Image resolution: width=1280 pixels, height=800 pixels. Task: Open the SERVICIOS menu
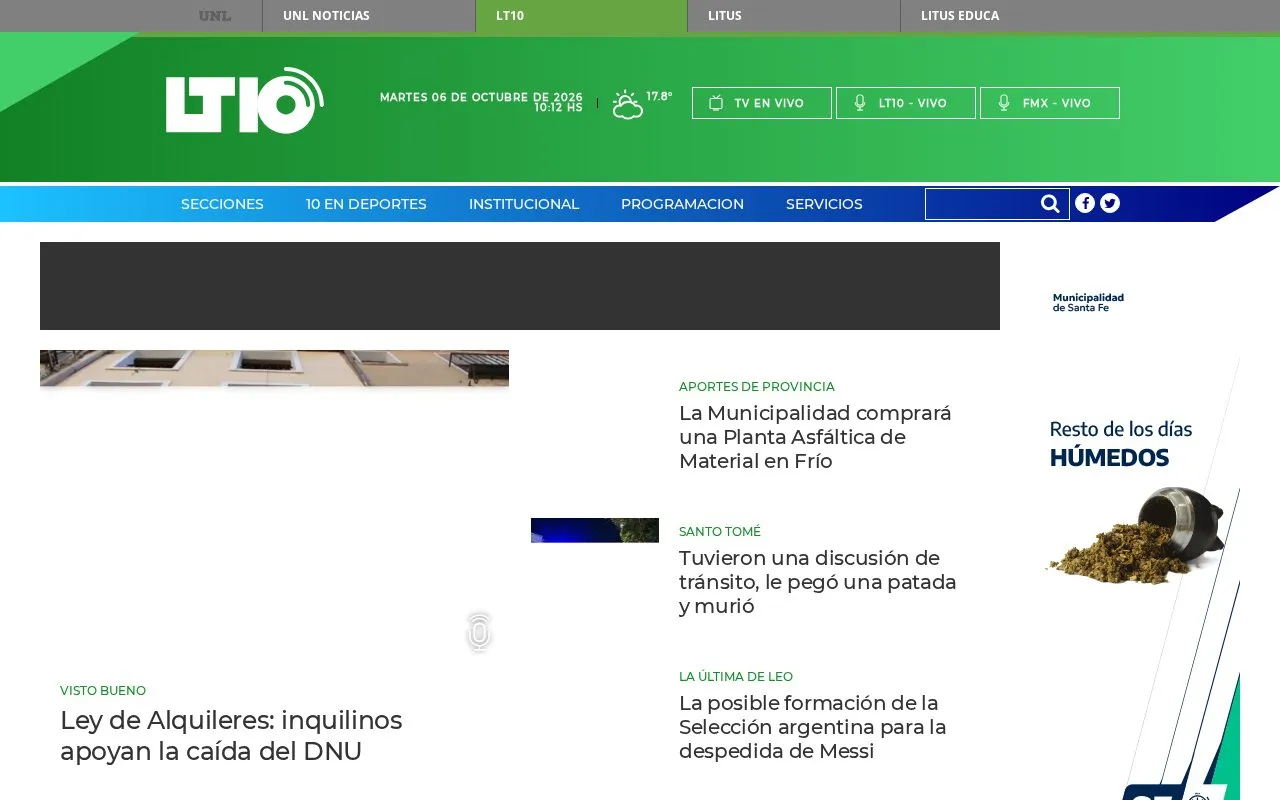824,204
